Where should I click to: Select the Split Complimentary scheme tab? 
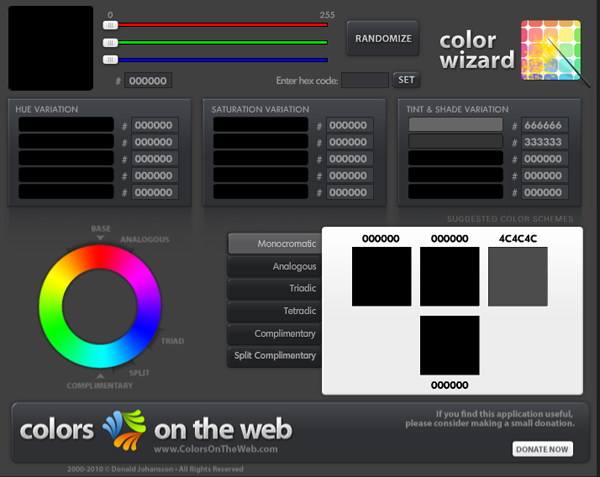coord(275,356)
